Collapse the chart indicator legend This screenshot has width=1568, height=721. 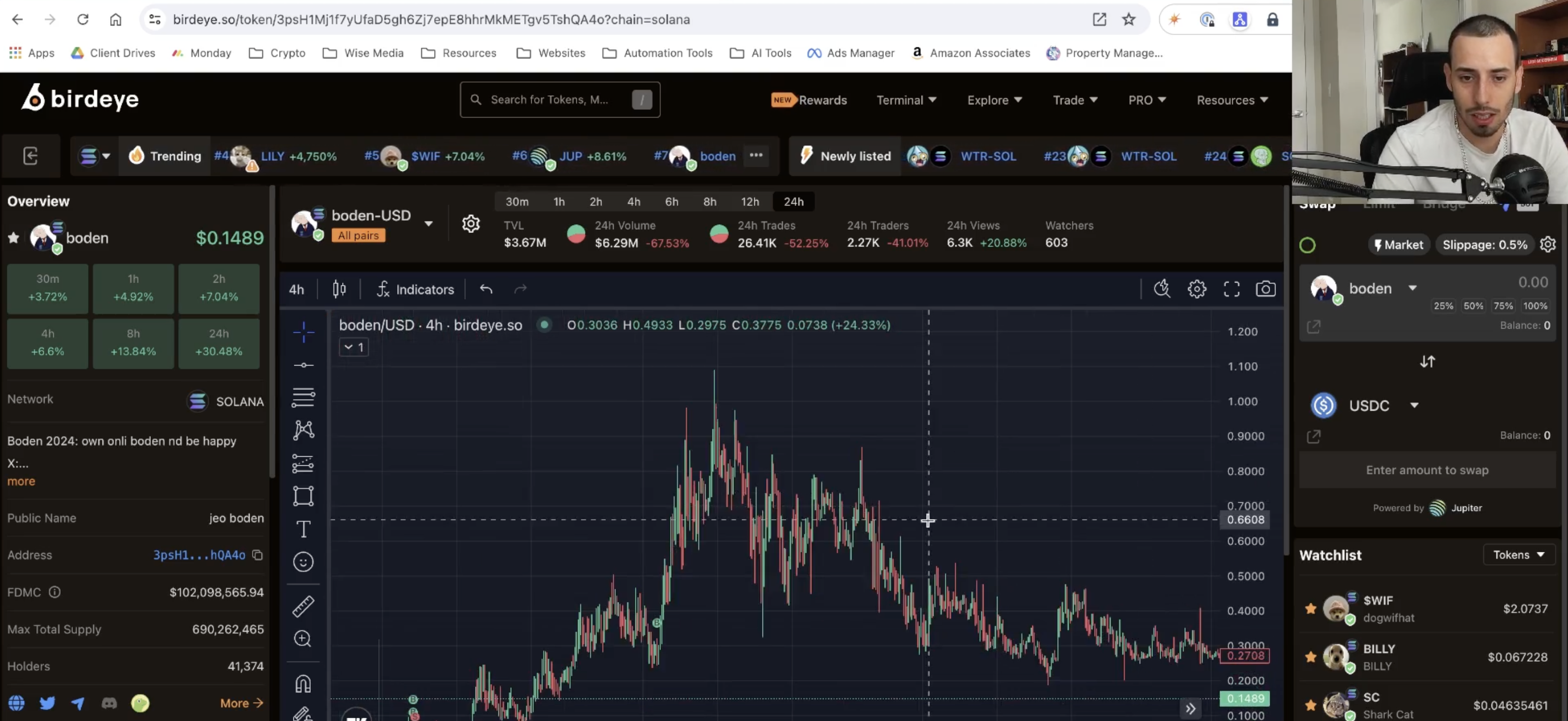(x=354, y=347)
